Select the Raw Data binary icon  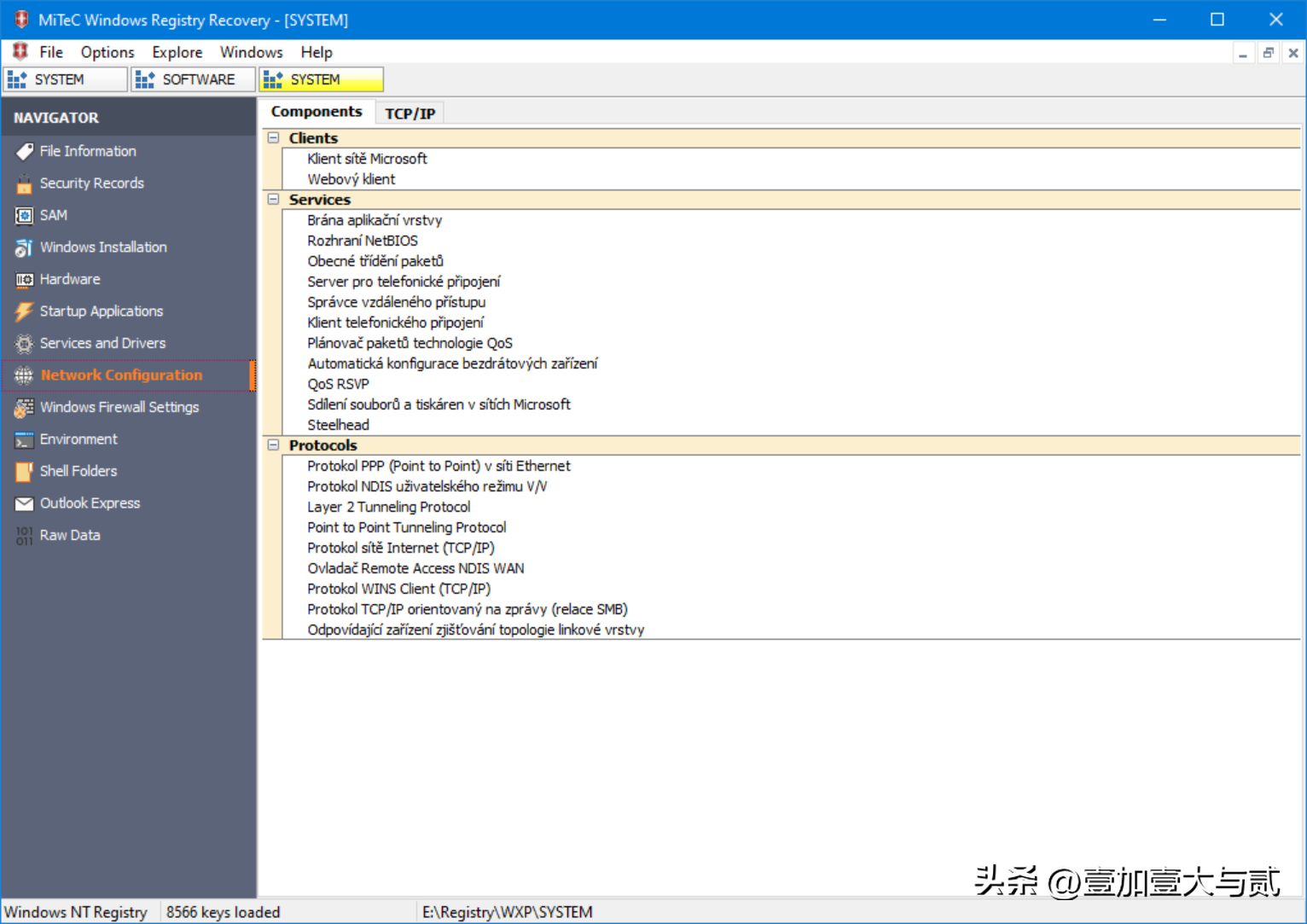tap(24, 536)
